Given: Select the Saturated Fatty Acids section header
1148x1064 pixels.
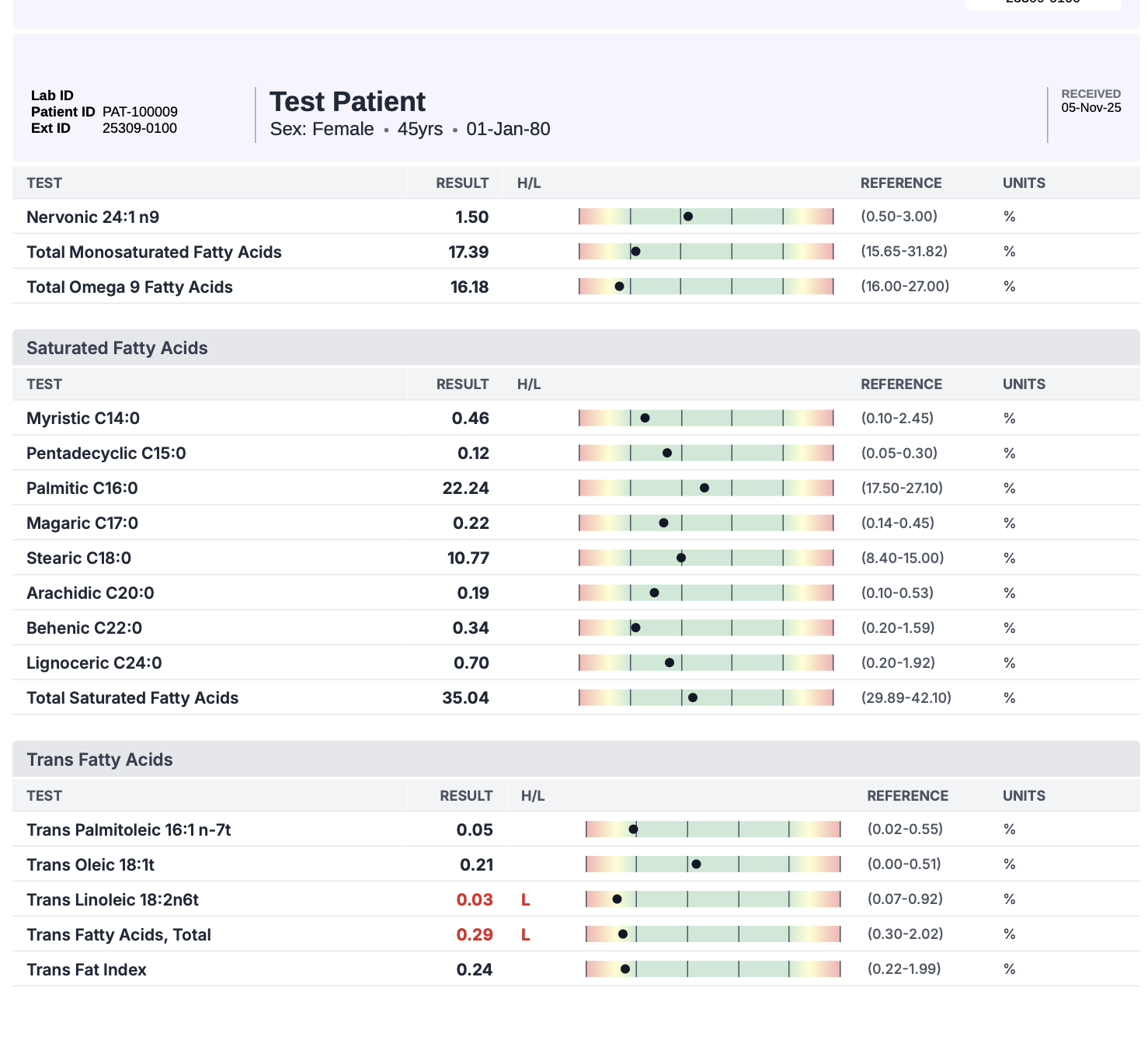Looking at the screenshot, I should [117, 348].
